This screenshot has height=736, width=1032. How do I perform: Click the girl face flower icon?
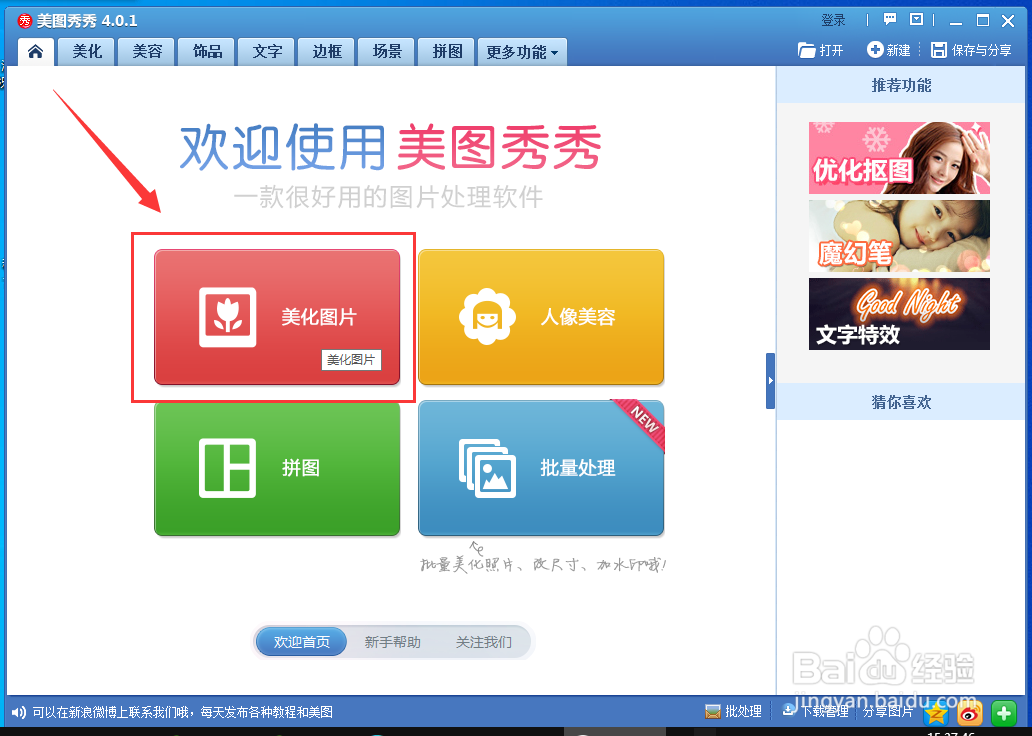487,317
